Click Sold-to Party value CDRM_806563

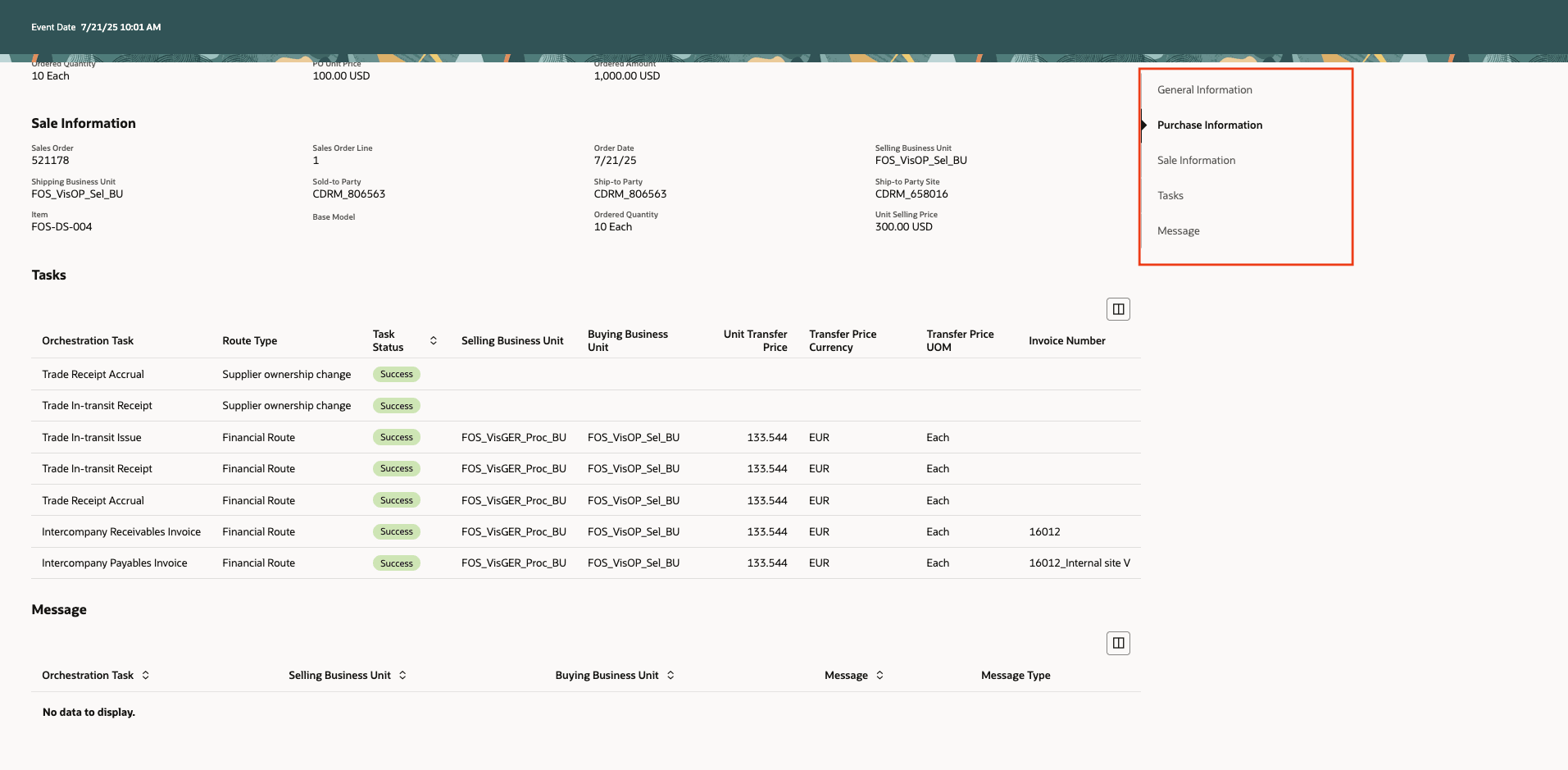point(348,194)
